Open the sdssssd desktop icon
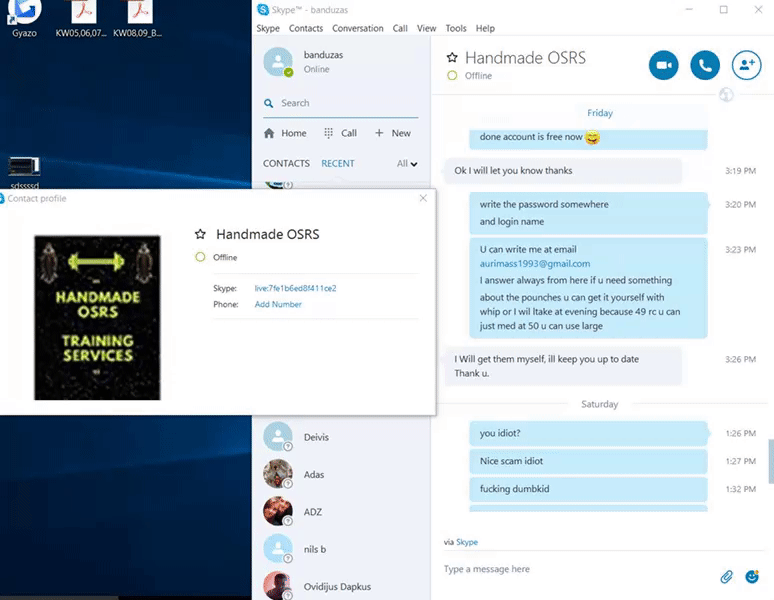 click(24, 172)
